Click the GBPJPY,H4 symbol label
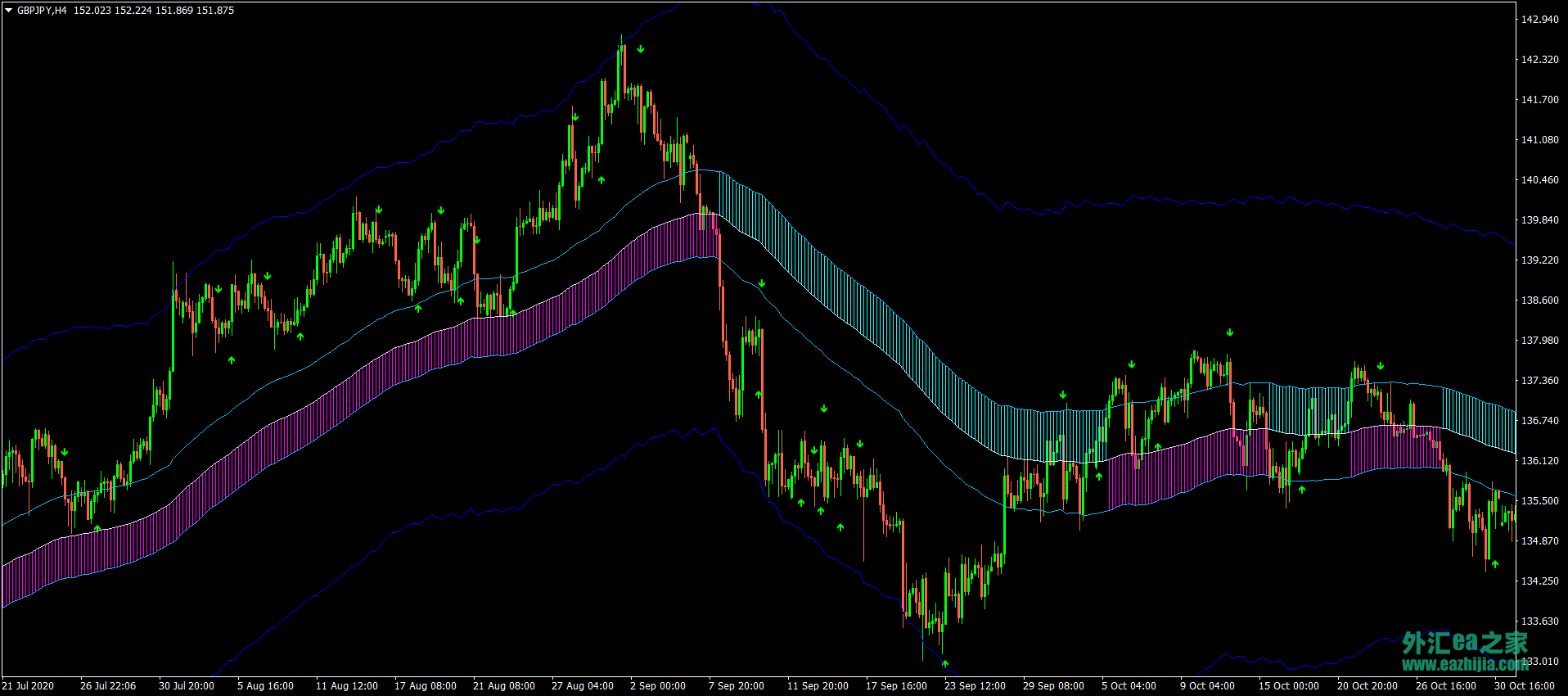The image size is (1568, 696). click(42, 11)
